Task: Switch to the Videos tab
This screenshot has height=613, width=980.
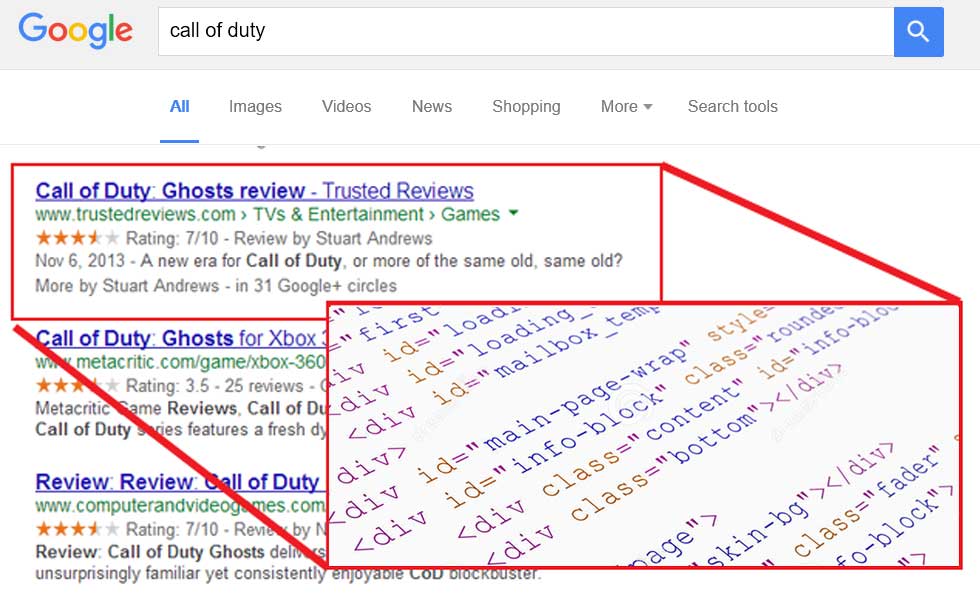Action: click(x=346, y=106)
